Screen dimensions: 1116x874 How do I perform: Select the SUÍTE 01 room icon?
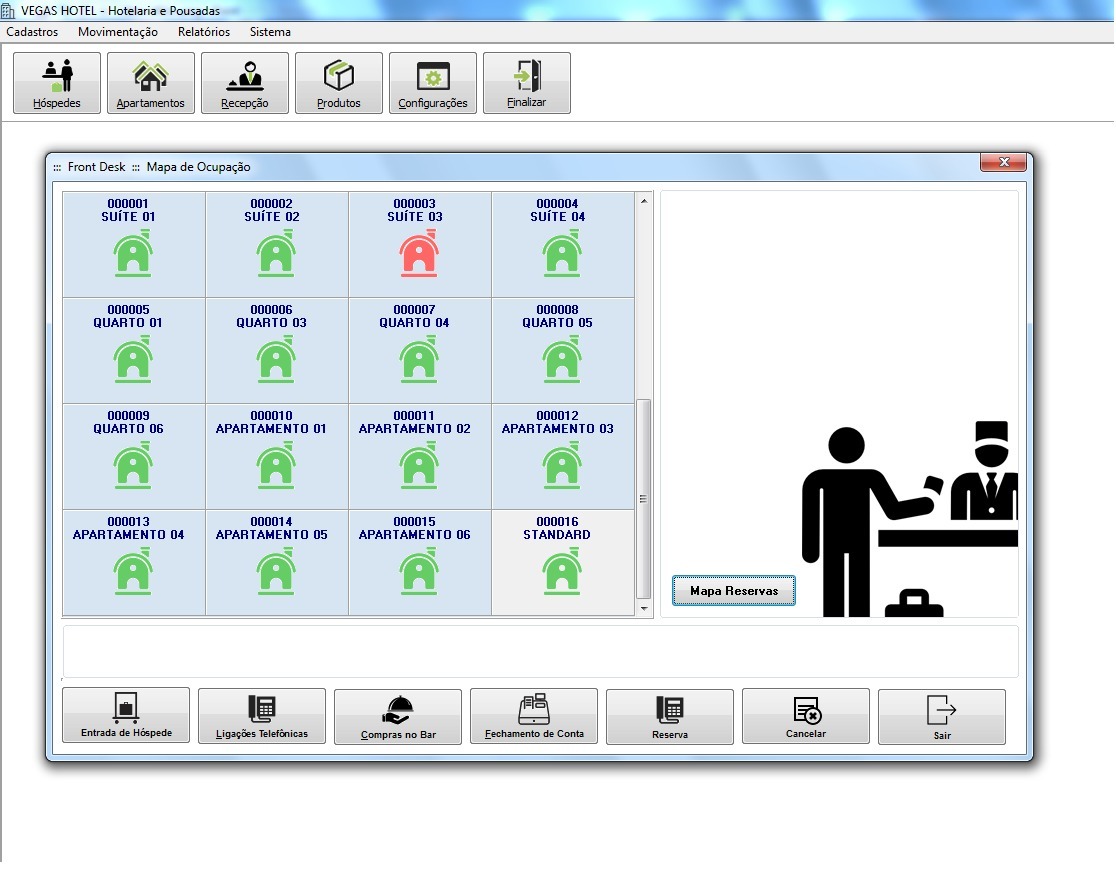click(133, 254)
